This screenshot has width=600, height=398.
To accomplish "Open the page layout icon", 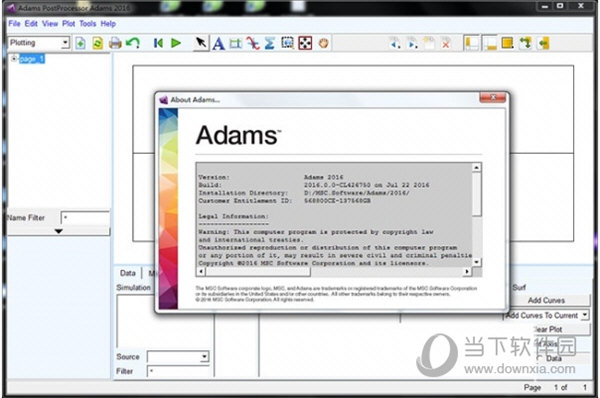I will [507, 43].
